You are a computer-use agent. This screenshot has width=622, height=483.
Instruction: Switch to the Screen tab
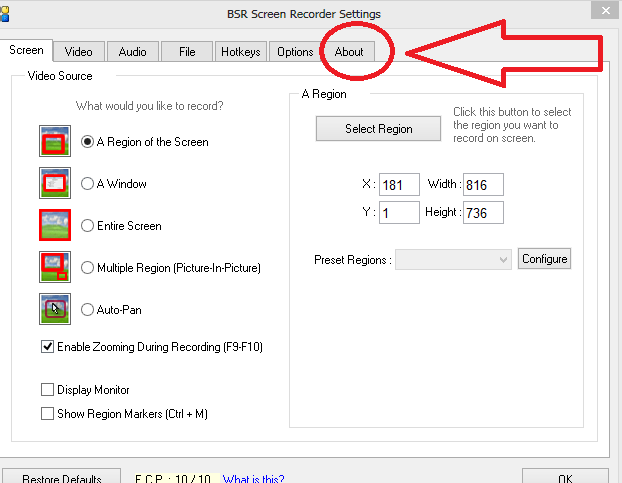26,50
